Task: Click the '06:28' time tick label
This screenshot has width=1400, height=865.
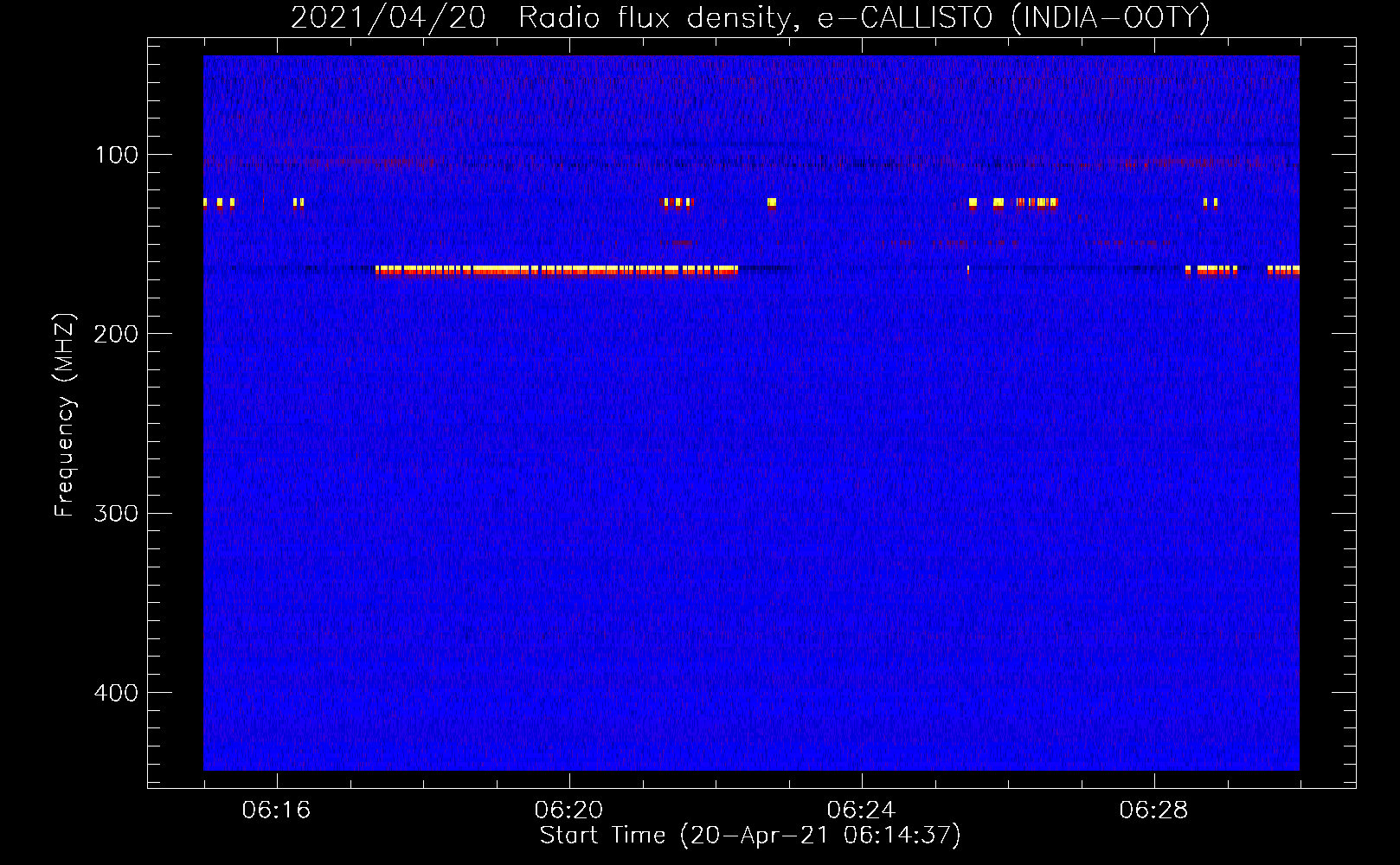Action: coord(1154,811)
